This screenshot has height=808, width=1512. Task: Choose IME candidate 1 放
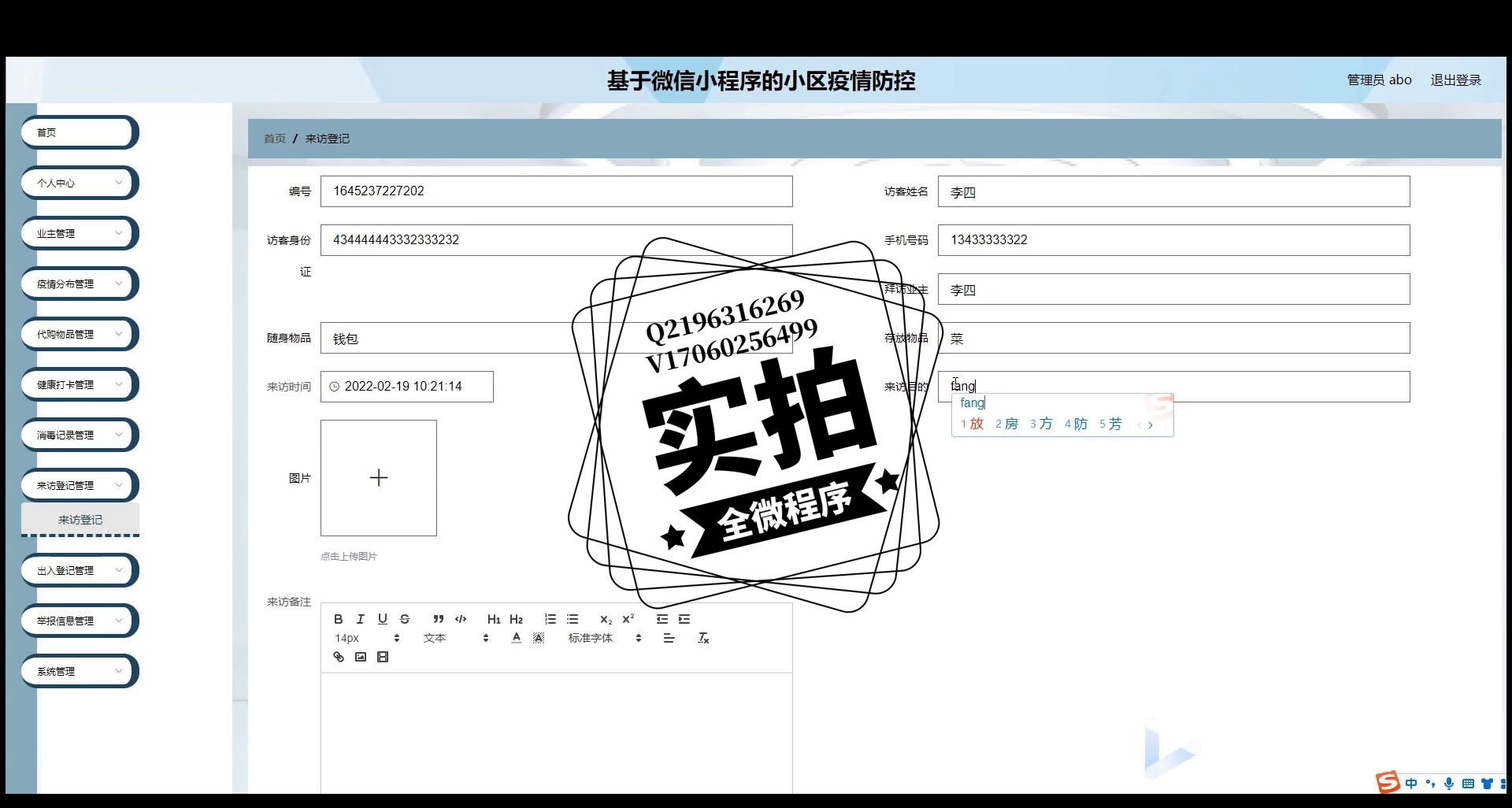pos(972,424)
